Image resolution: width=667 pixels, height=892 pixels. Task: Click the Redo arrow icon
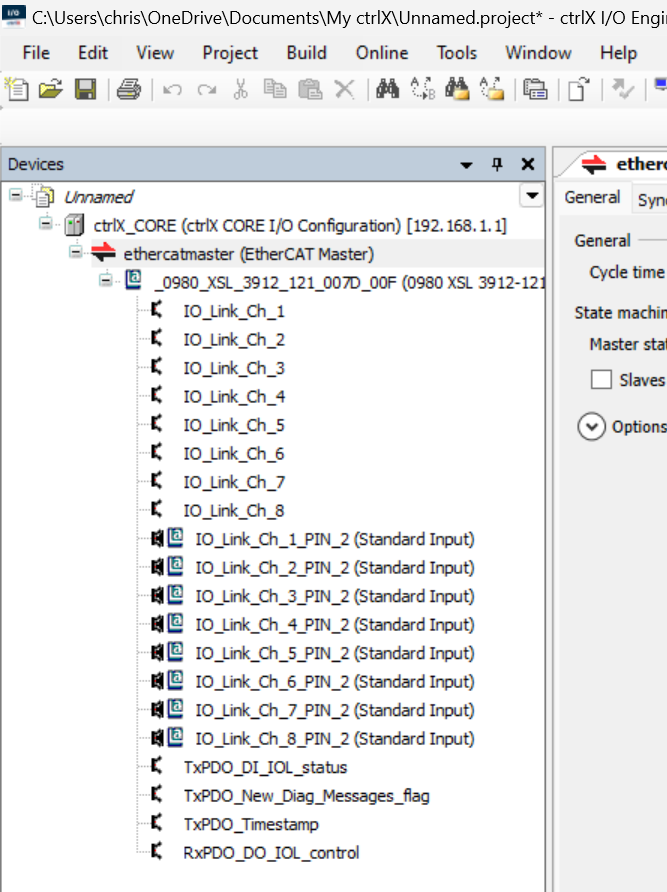click(x=207, y=90)
